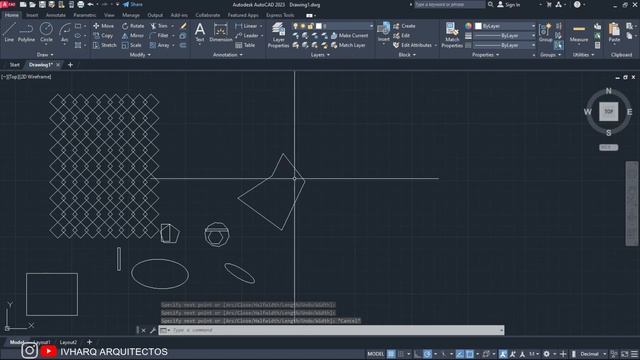Toggle object snap in status bar
The width and height of the screenshot is (640, 360).
click(469, 354)
